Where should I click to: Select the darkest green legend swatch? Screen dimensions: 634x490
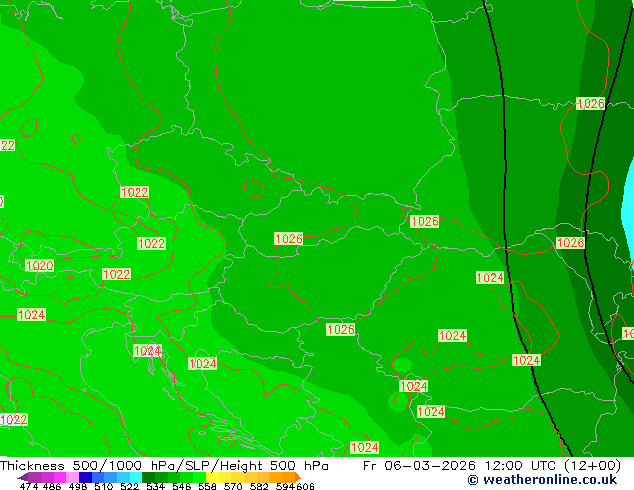148,477
